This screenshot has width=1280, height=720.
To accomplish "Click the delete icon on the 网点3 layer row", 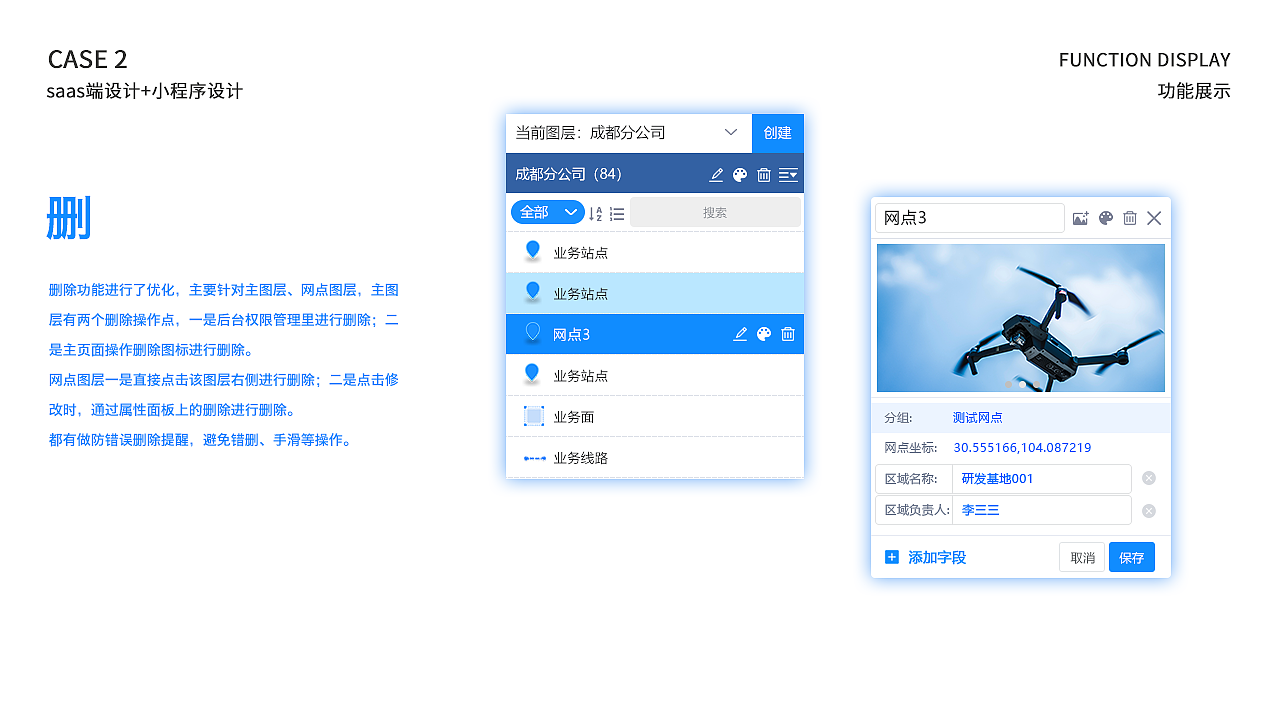I will [x=787, y=334].
